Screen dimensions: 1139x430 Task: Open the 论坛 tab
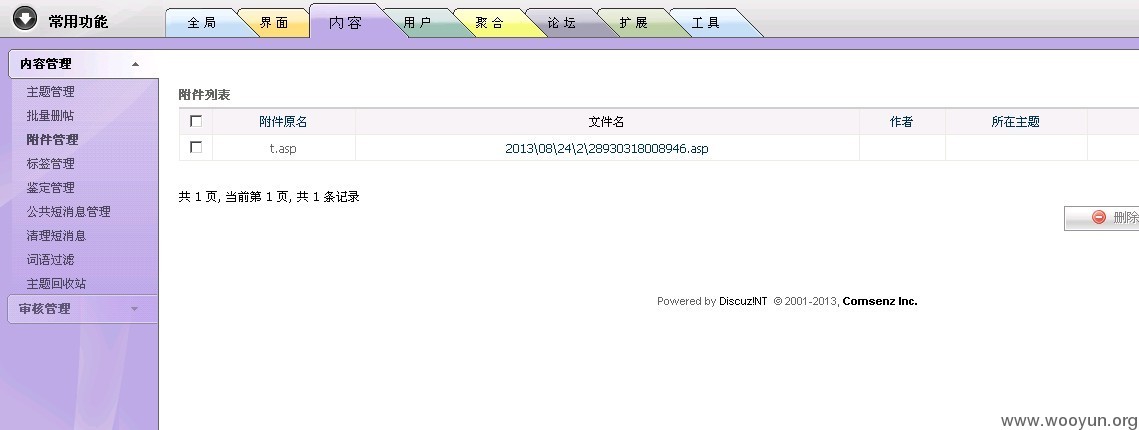pyautogui.click(x=562, y=23)
